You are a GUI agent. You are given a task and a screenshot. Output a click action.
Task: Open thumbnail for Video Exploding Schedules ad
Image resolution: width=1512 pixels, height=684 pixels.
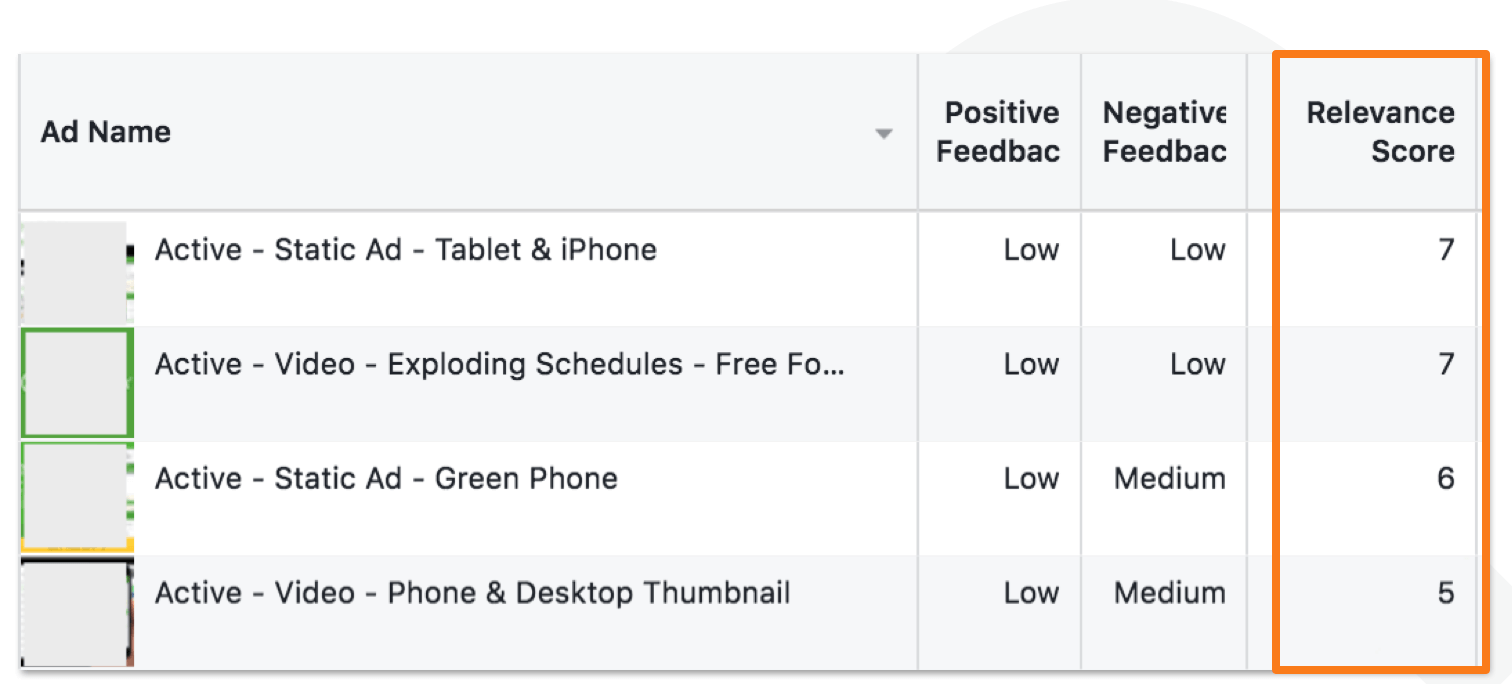[77, 383]
